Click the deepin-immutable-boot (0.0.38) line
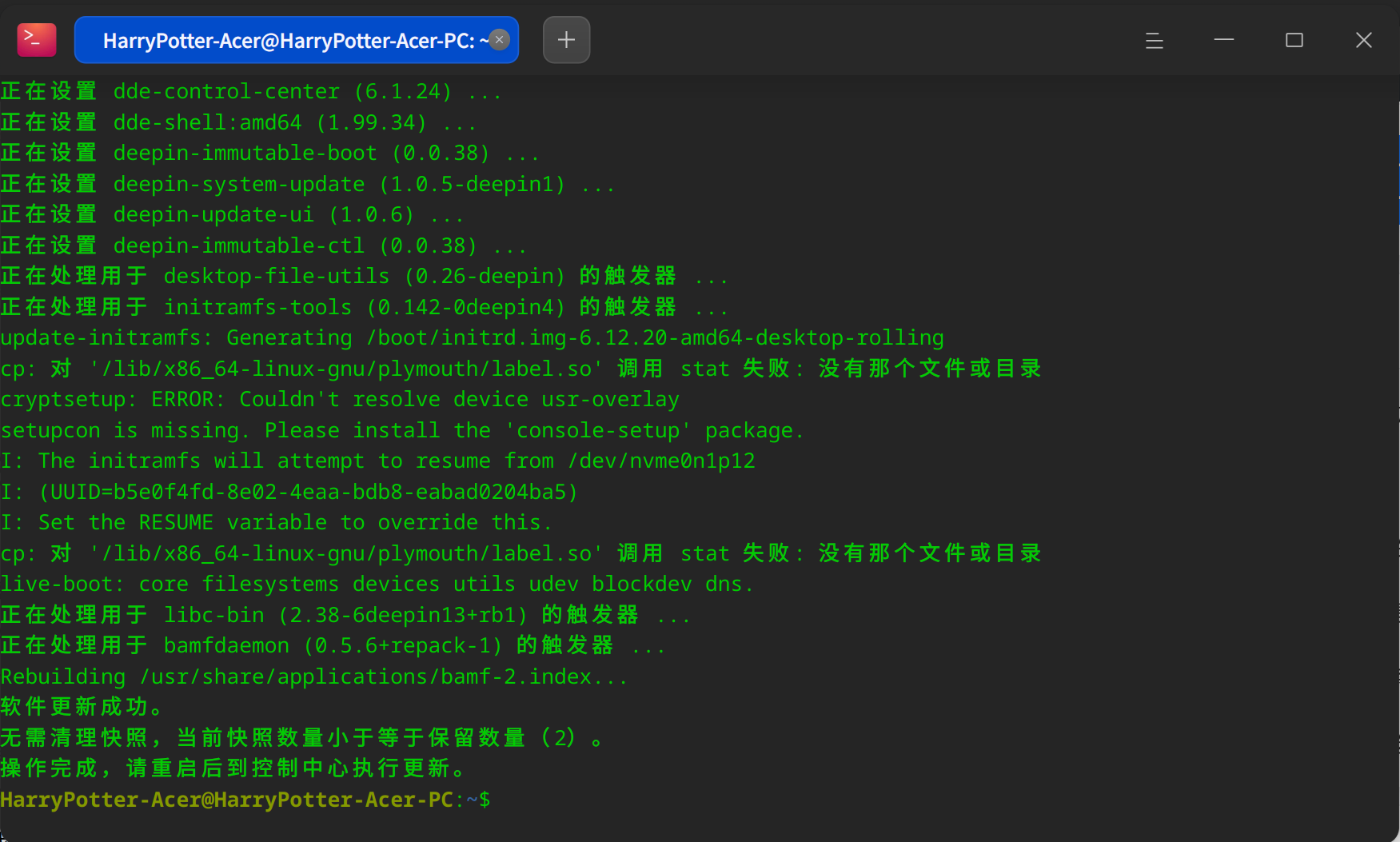 click(x=269, y=153)
